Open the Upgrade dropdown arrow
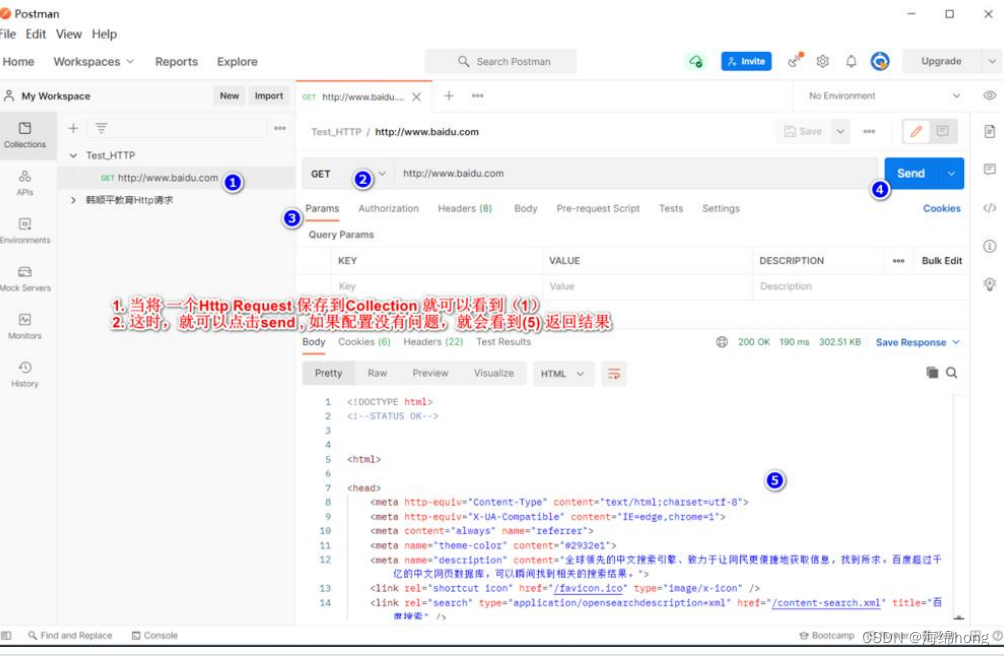The image size is (1004, 656). (x=992, y=61)
